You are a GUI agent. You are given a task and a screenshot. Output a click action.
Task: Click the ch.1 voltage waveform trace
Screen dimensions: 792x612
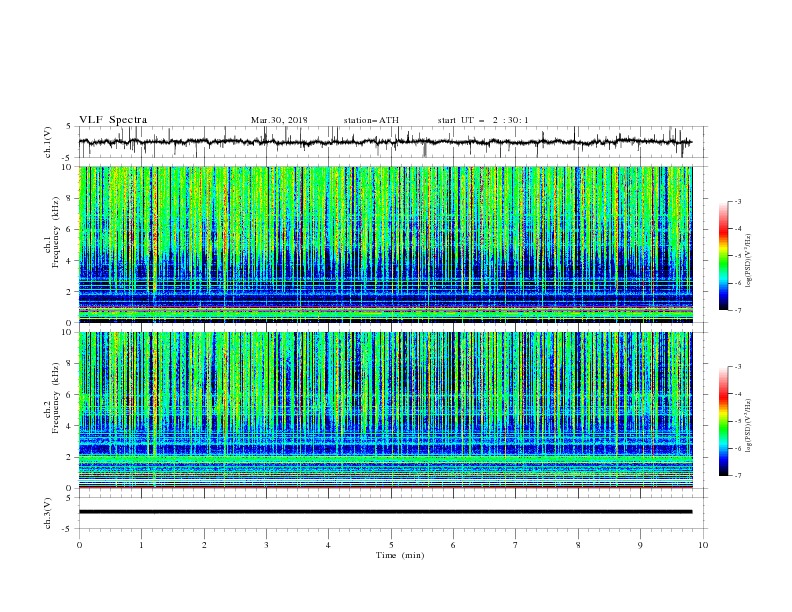coord(385,142)
